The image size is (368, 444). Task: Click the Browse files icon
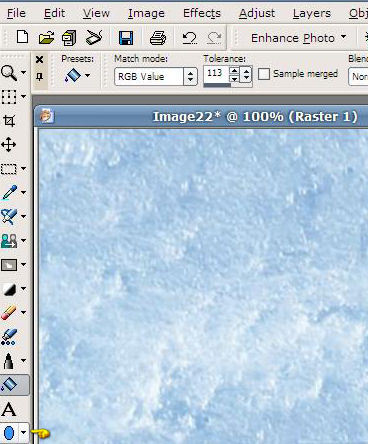pyautogui.click(x=69, y=38)
